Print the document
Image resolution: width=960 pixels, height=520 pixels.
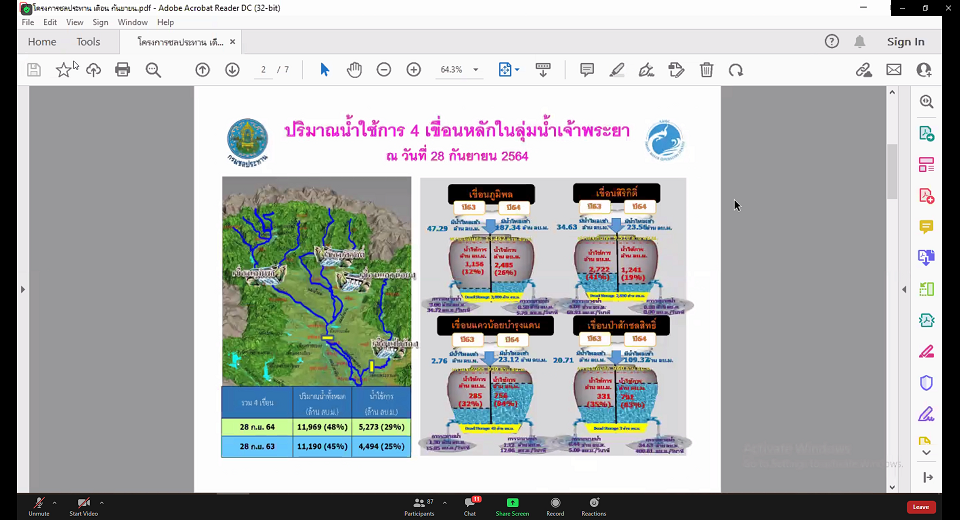[x=122, y=70]
